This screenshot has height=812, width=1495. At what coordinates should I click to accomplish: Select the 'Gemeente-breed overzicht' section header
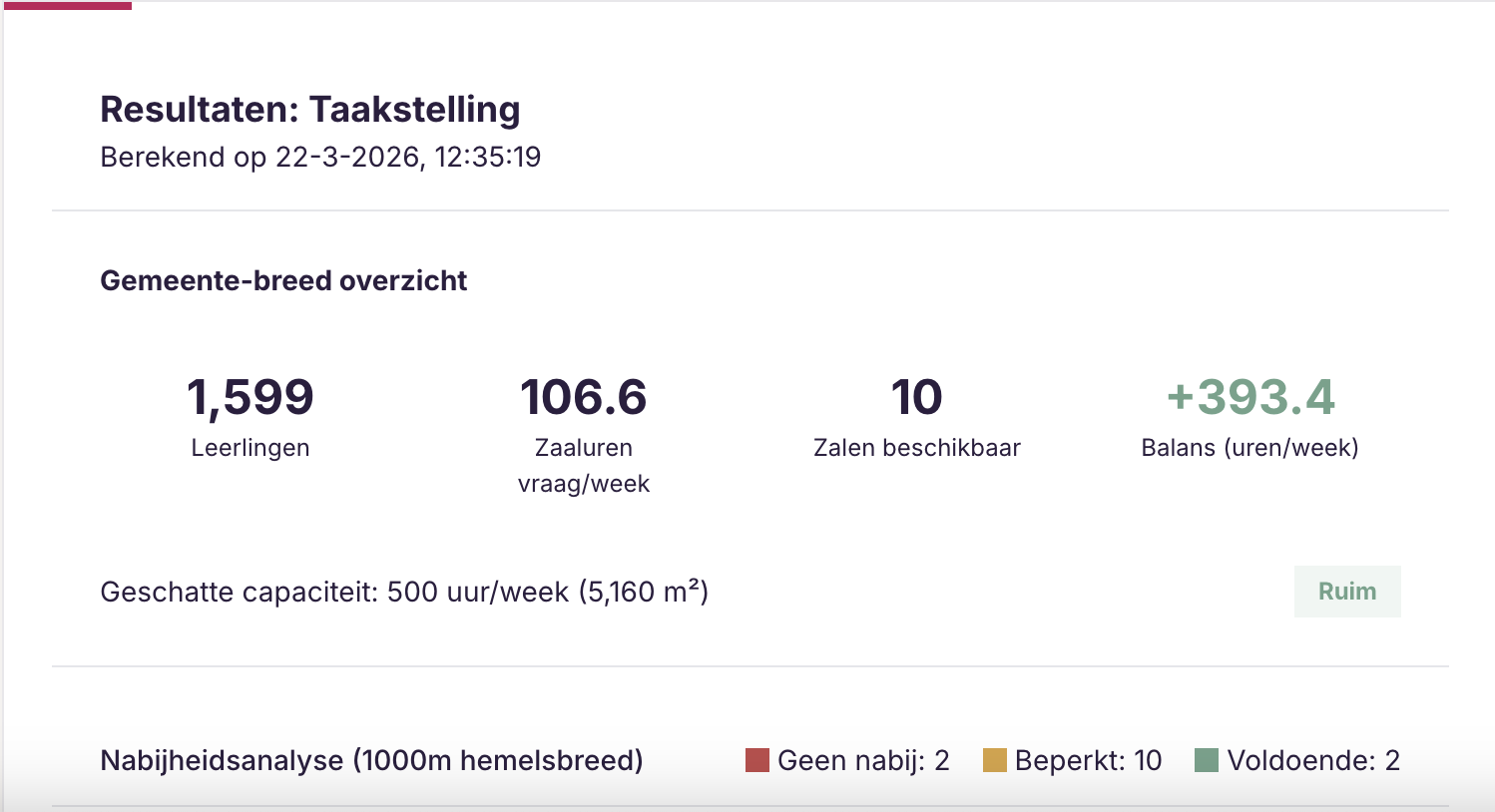(282, 280)
